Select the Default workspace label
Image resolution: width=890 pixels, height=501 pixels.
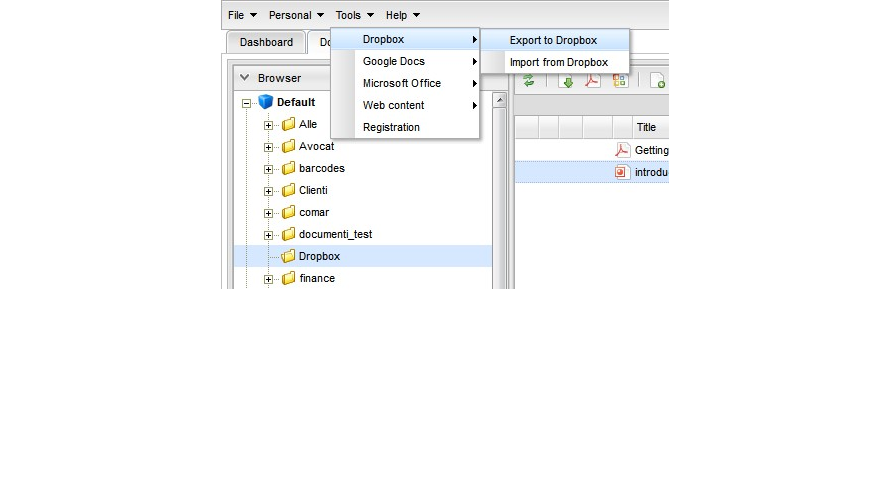(x=296, y=102)
